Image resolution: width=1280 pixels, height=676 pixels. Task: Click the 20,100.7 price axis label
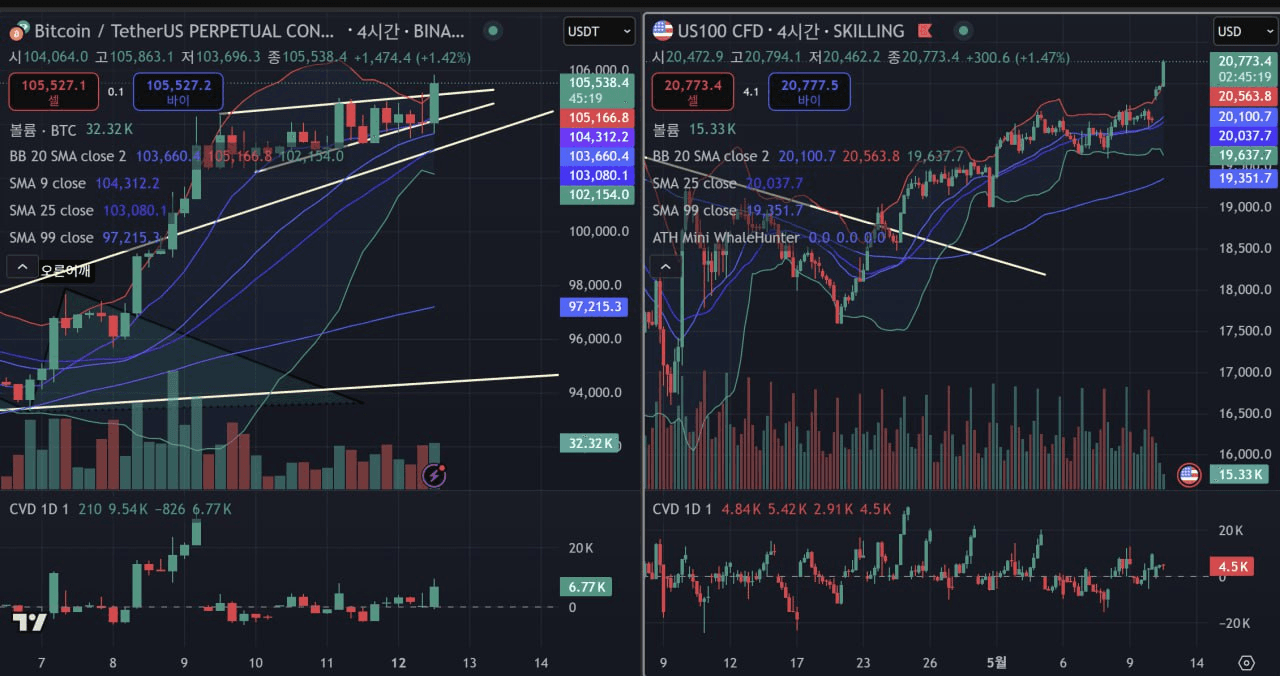pos(1244,117)
